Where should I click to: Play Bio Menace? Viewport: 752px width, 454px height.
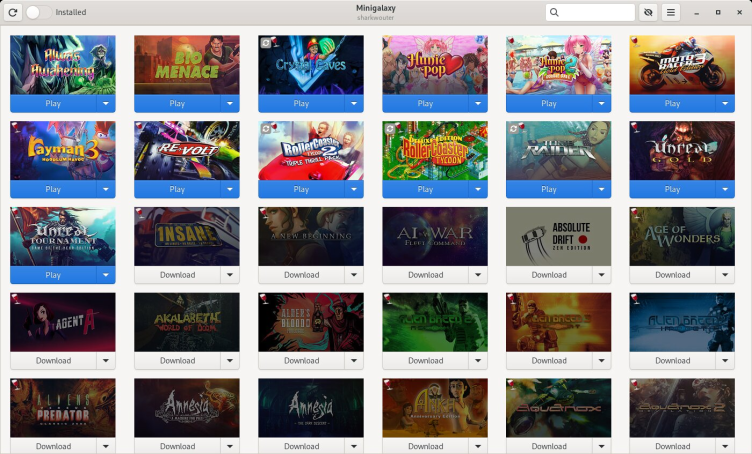coord(177,104)
